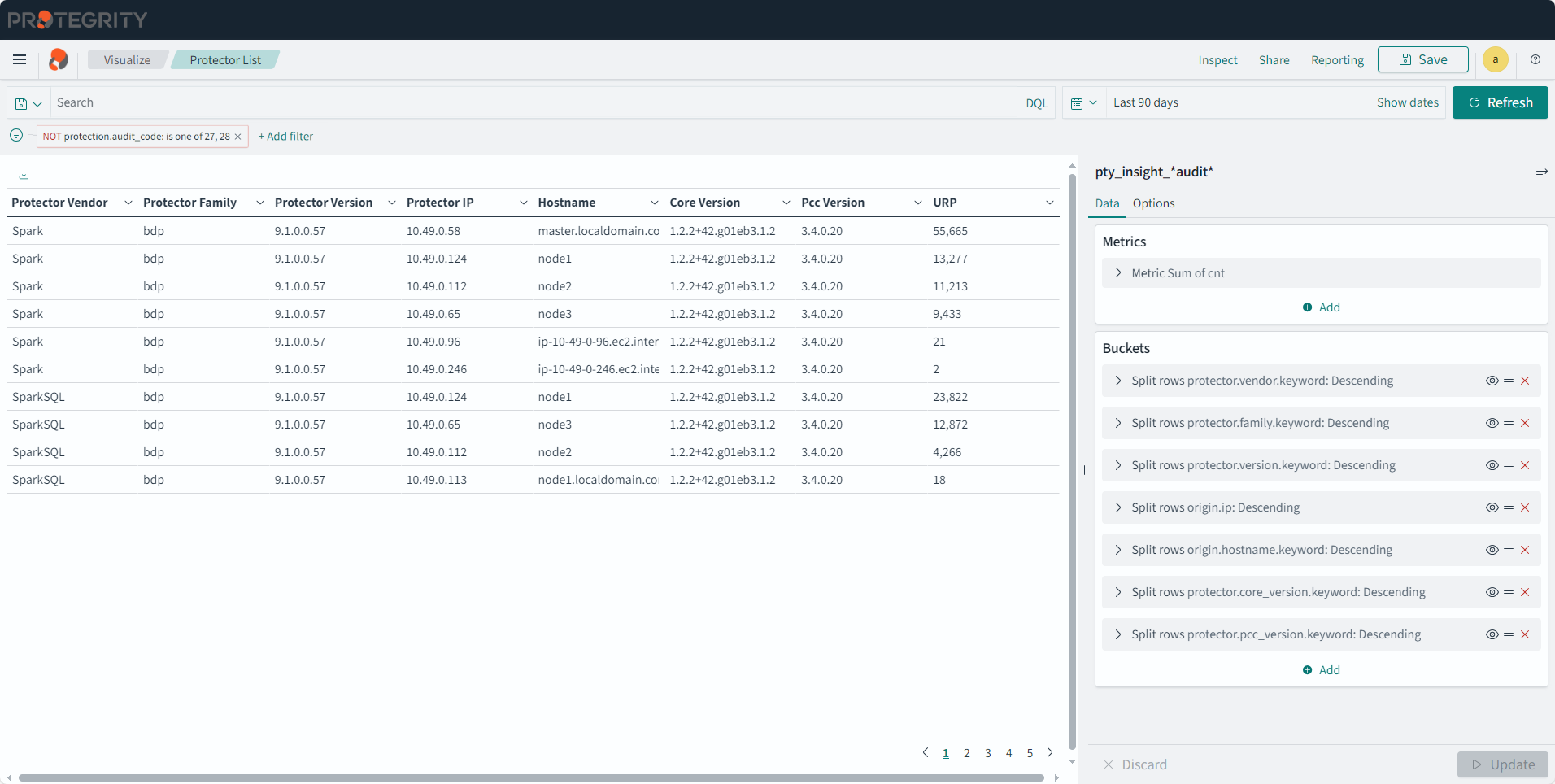The width and height of the screenshot is (1555, 784).
Task: Toggle visibility of protector.vendor.keyword bucket
Action: point(1492,381)
